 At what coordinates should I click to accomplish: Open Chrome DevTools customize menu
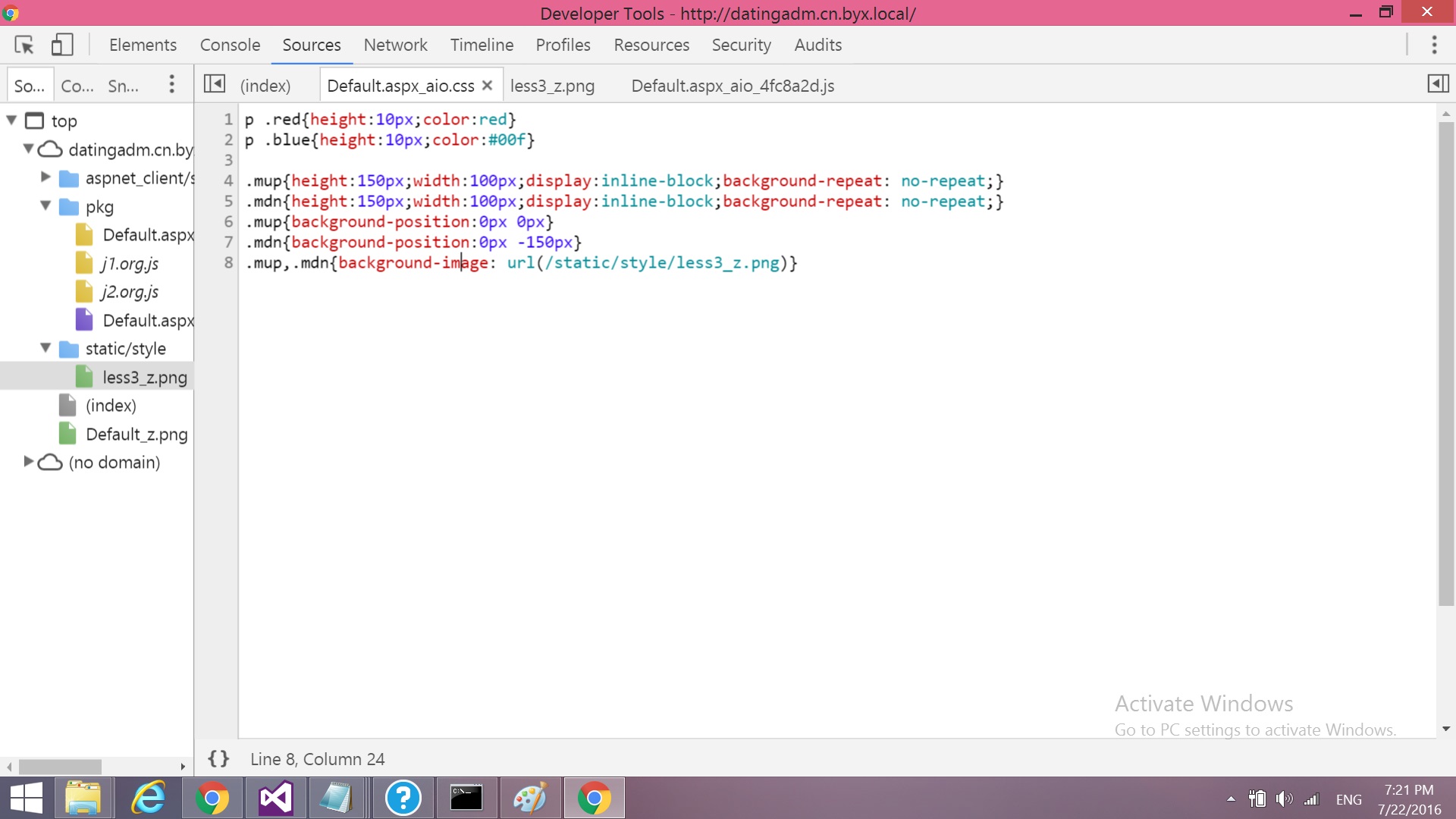(1435, 45)
